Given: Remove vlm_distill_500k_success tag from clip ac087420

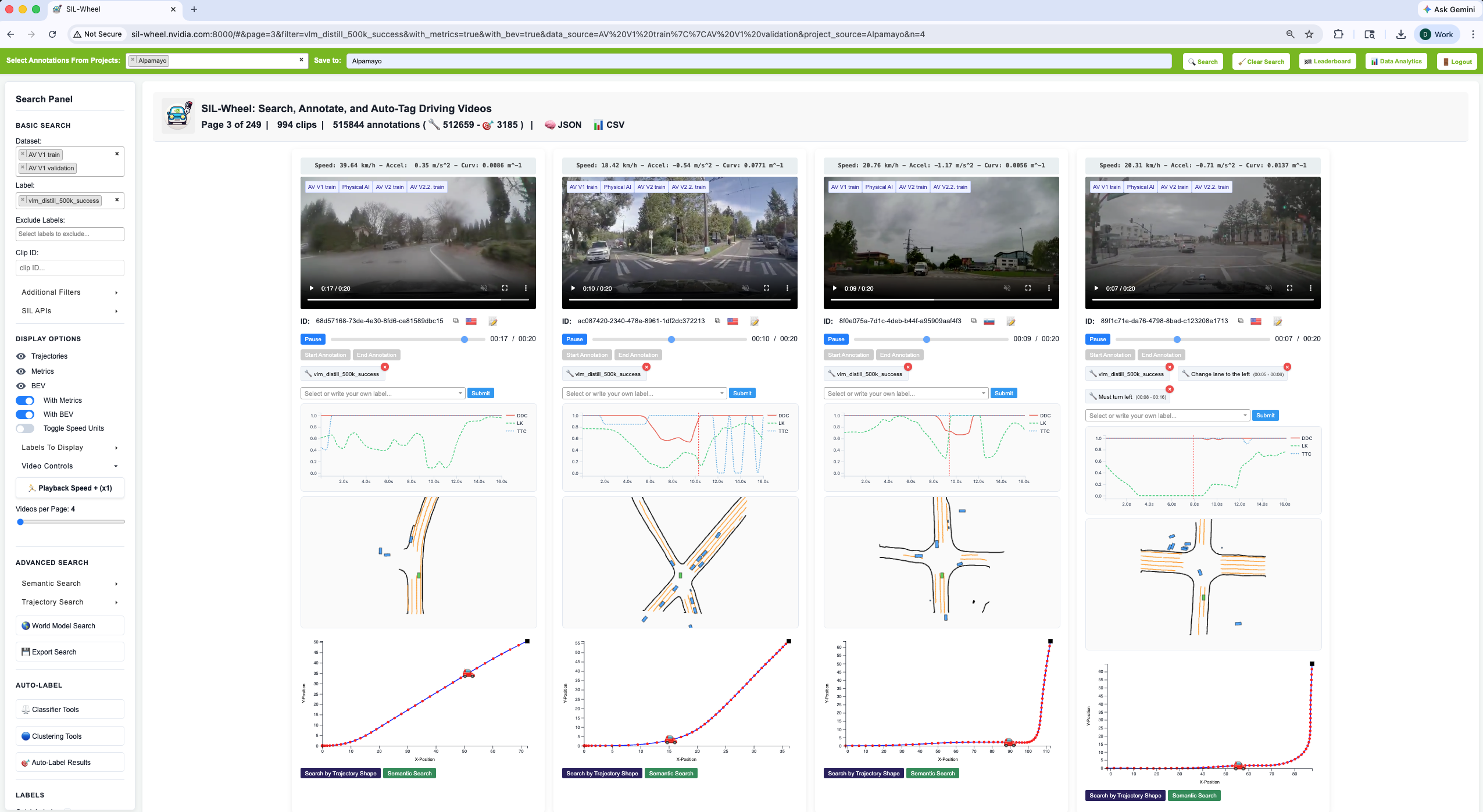Looking at the screenshot, I should [646, 367].
